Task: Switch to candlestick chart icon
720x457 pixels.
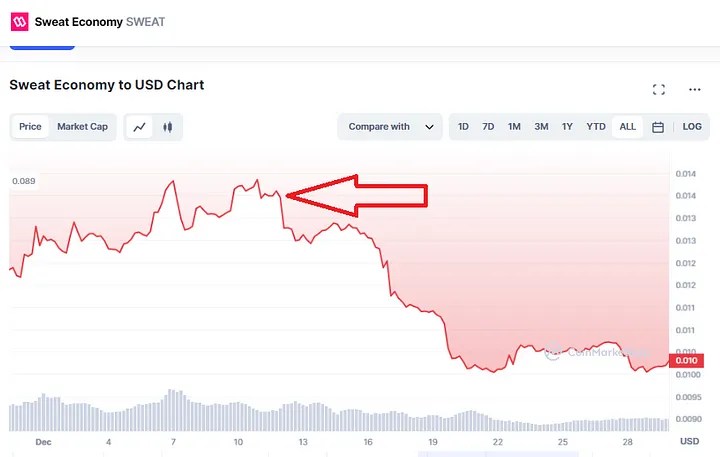Action: [168, 127]
